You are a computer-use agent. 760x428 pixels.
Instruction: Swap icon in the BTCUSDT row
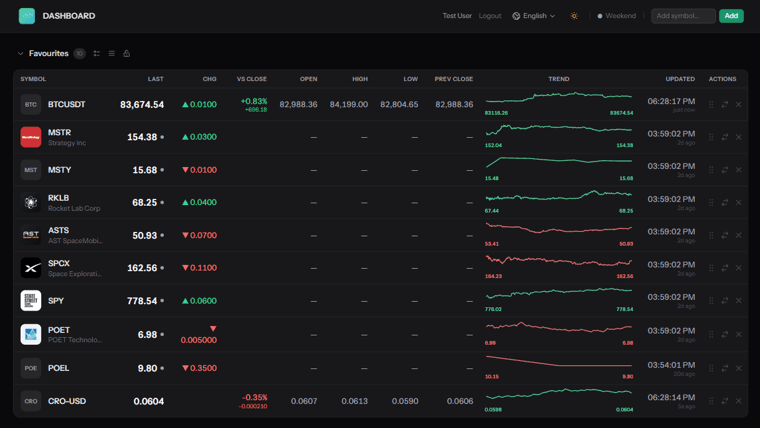[725, 104]
